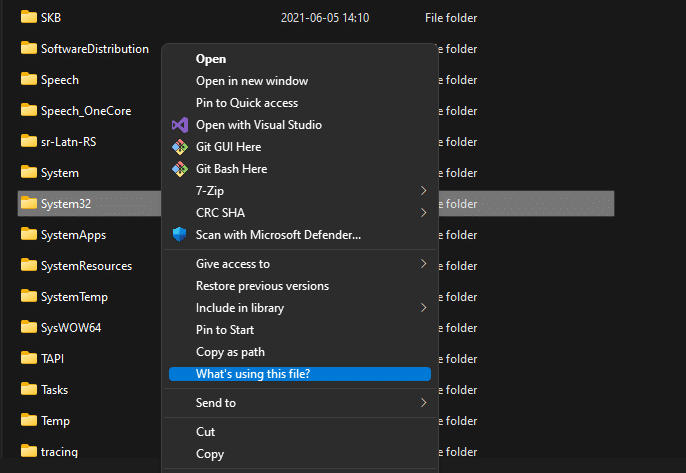
Task: Click the SysWOW64 folder icon
Action: click(28, 328)
